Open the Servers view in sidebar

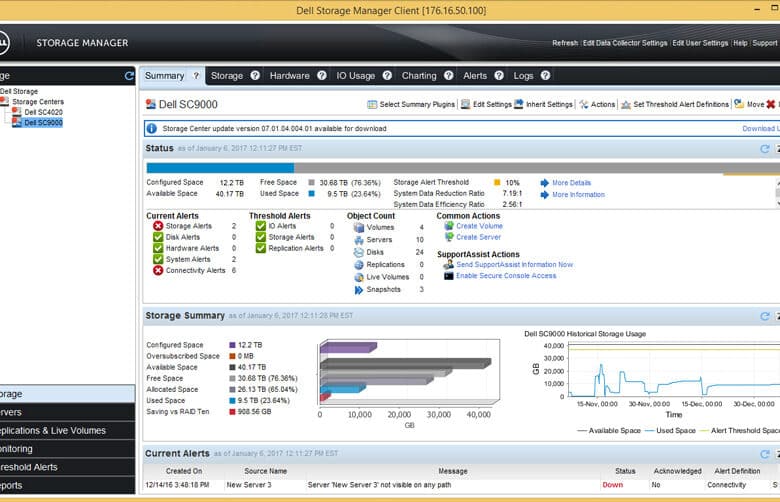coord(67,412)
